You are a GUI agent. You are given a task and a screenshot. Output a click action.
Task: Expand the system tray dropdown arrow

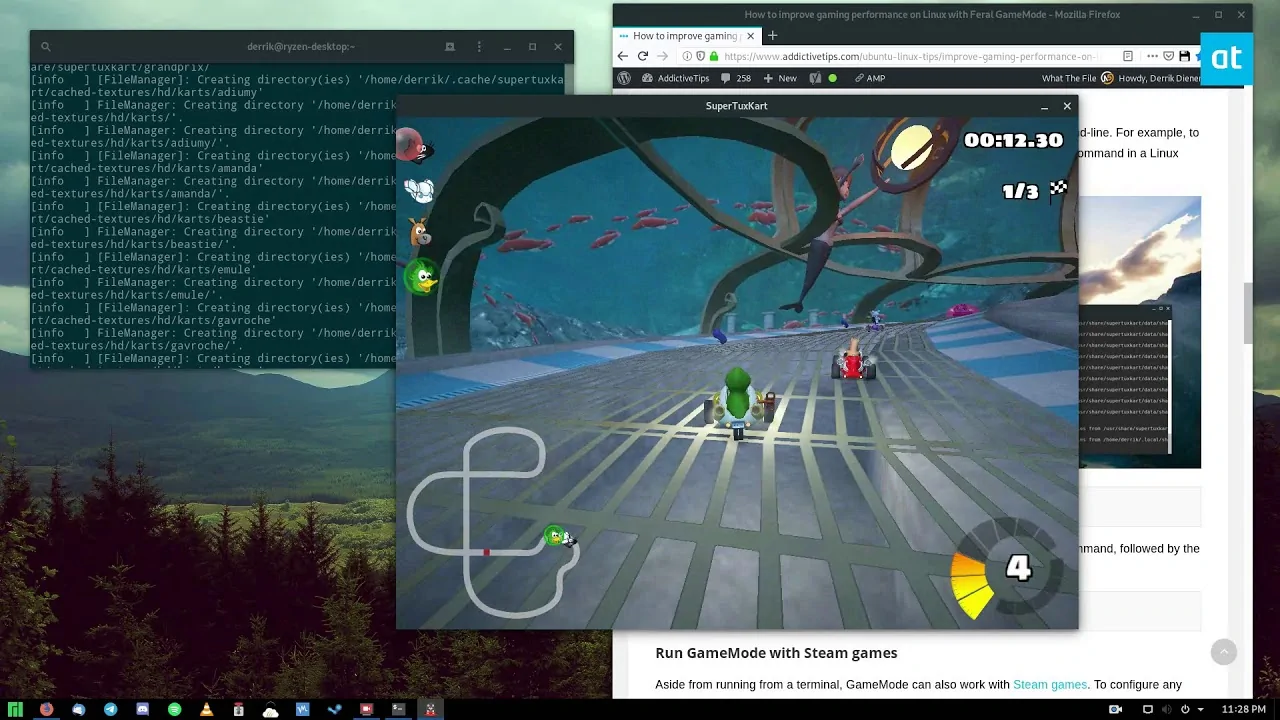pyautogui.click(x=1201, y=709)
